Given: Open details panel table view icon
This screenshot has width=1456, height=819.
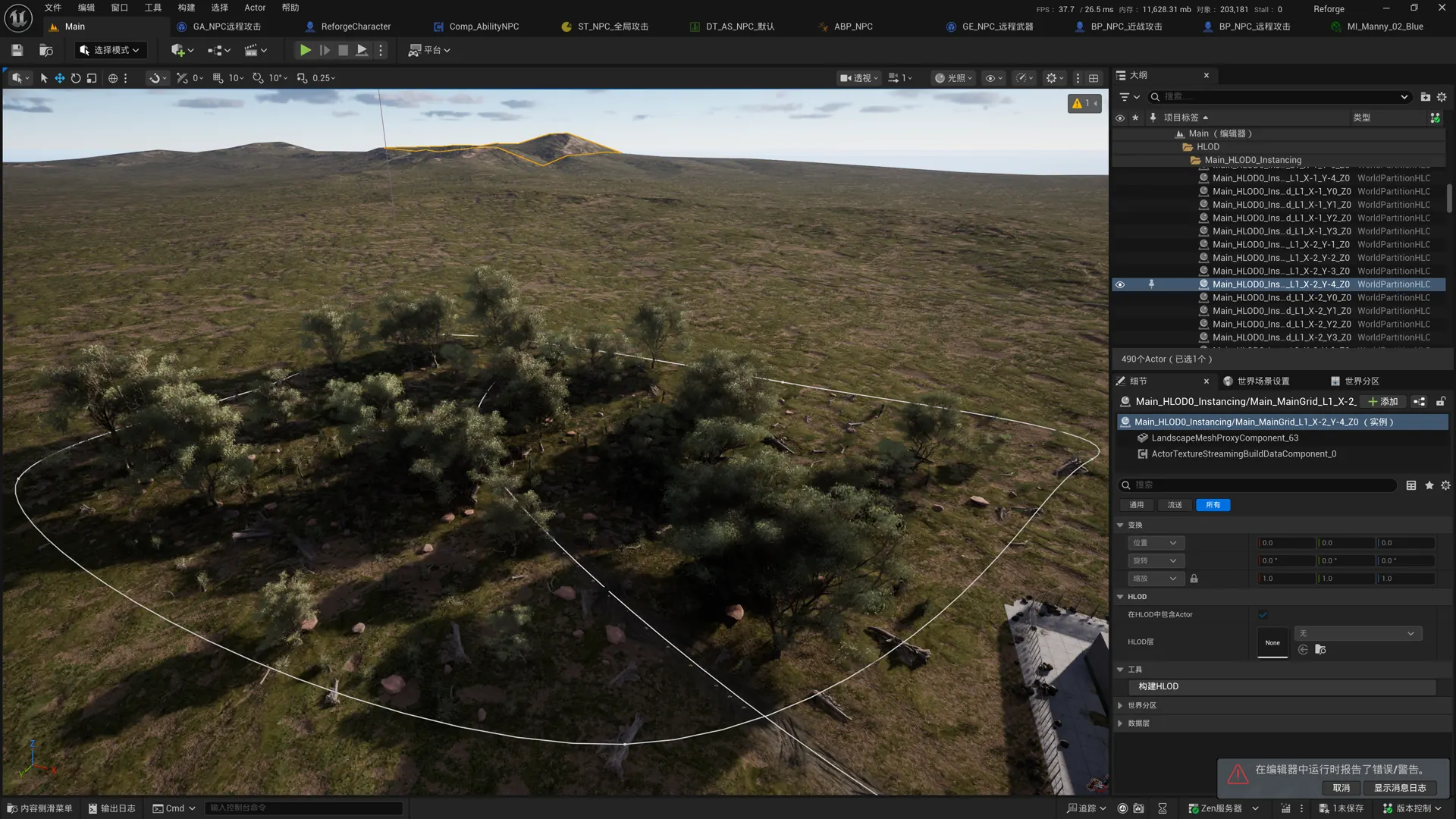Looking at the screenshot, I should tap(1411, 485).
